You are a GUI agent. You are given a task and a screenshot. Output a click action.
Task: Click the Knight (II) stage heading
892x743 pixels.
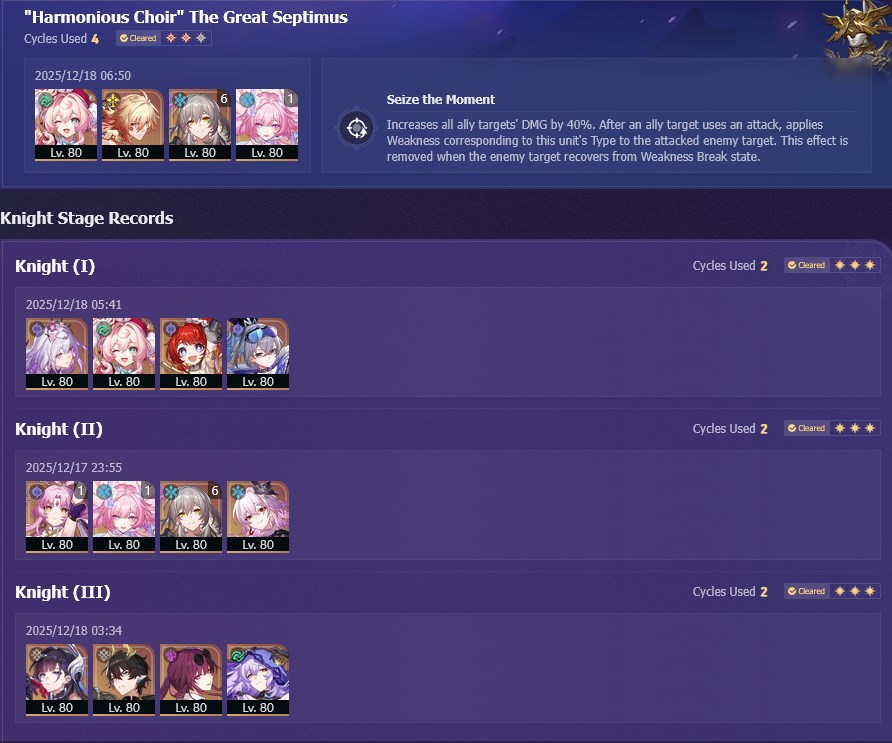click(x=59, y=429)
